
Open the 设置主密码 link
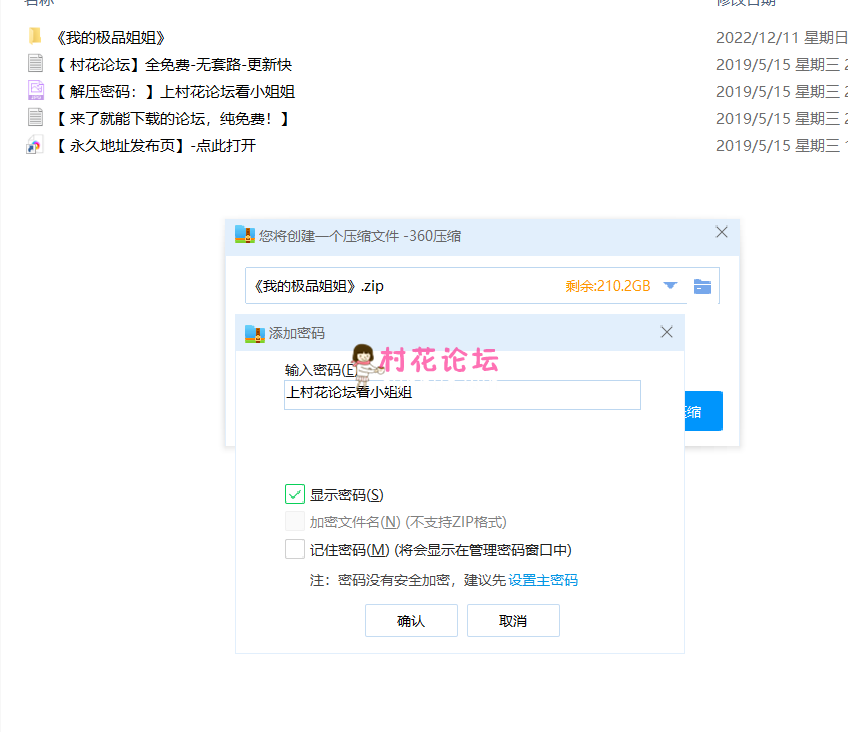pos(542,580)
